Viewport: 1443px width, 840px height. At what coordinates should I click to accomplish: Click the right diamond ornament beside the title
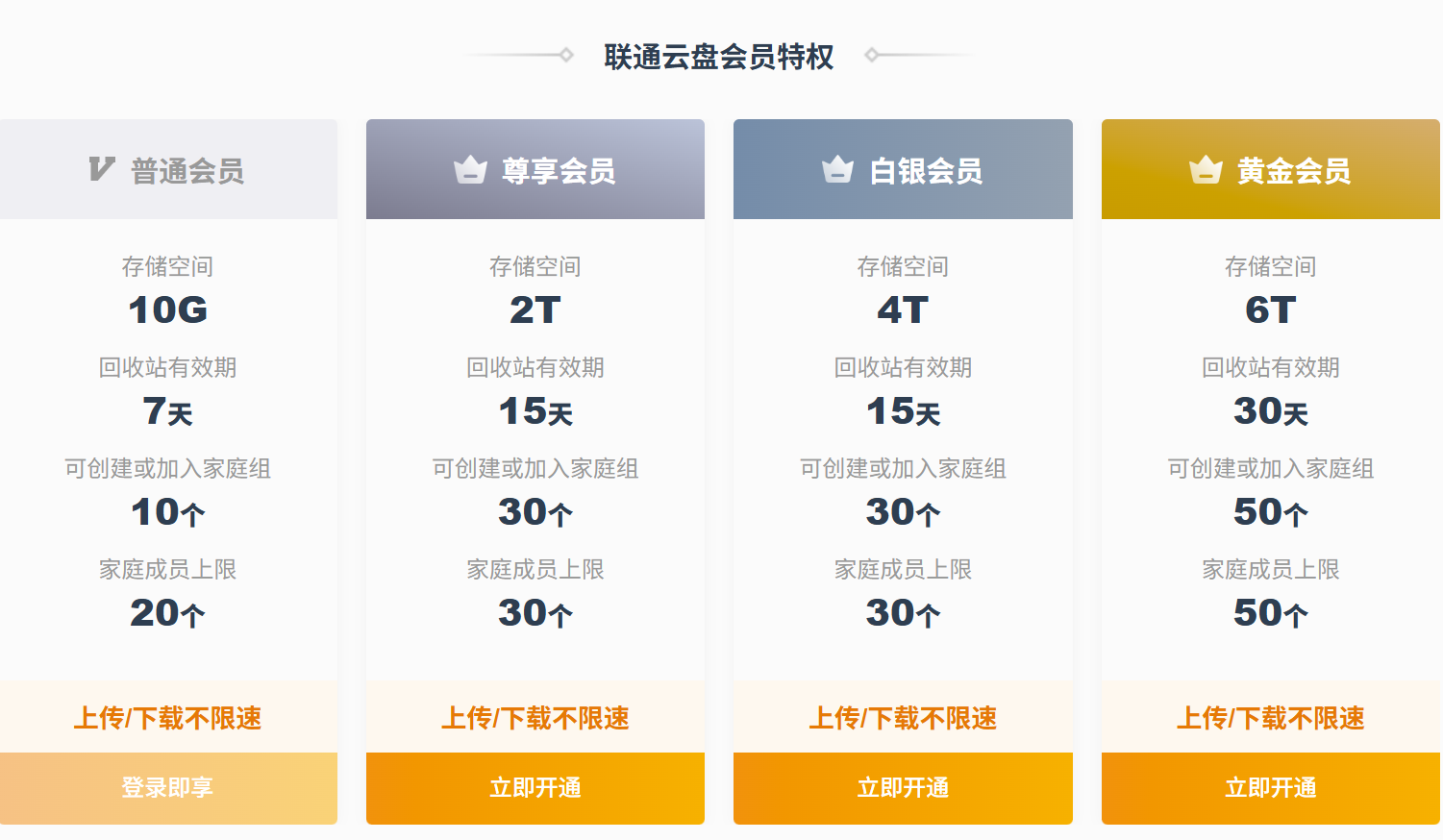tap(873, 56)
